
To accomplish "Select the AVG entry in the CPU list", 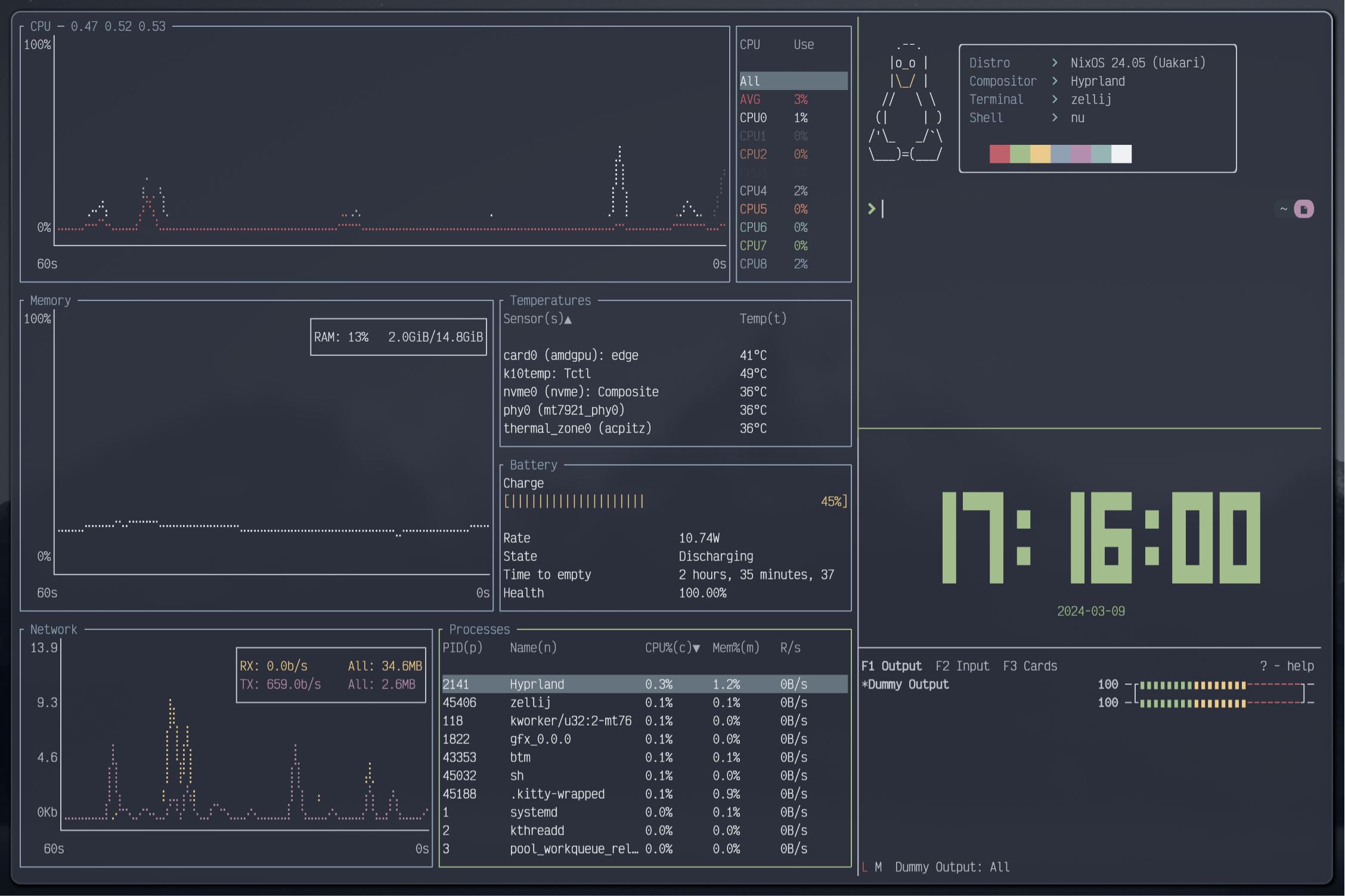I will pyautogui.click(x=750, y=100).
